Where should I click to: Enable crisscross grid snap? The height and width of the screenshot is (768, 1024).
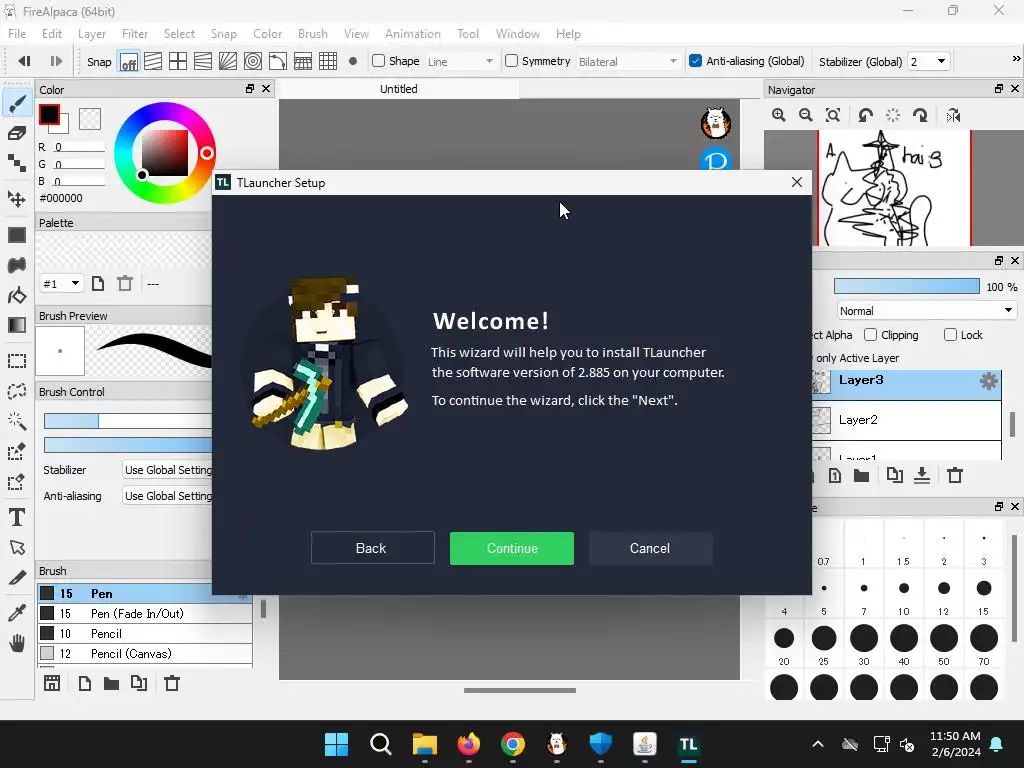(x=178, y=61)
